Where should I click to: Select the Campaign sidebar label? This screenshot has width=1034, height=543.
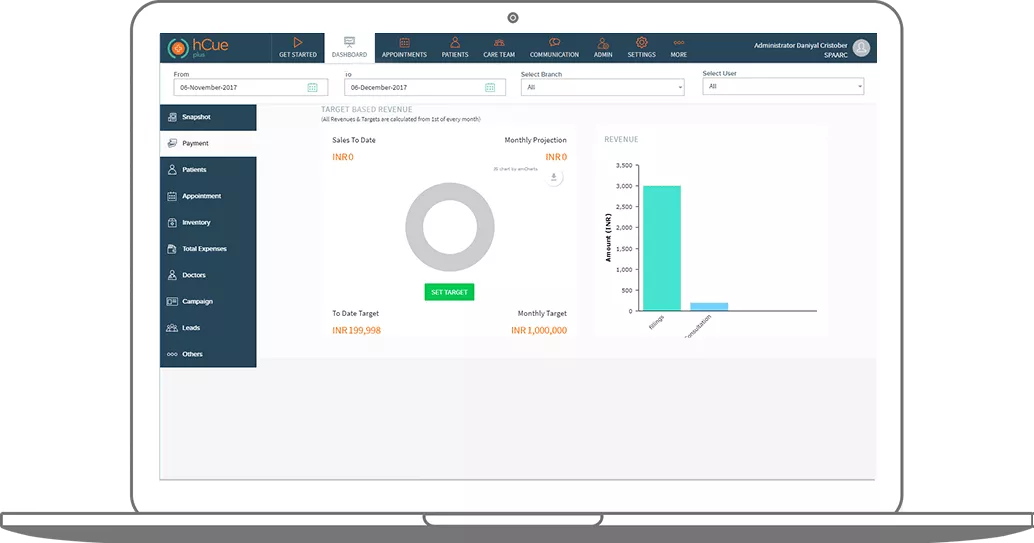pyautogui.click(x=198, y=302)
